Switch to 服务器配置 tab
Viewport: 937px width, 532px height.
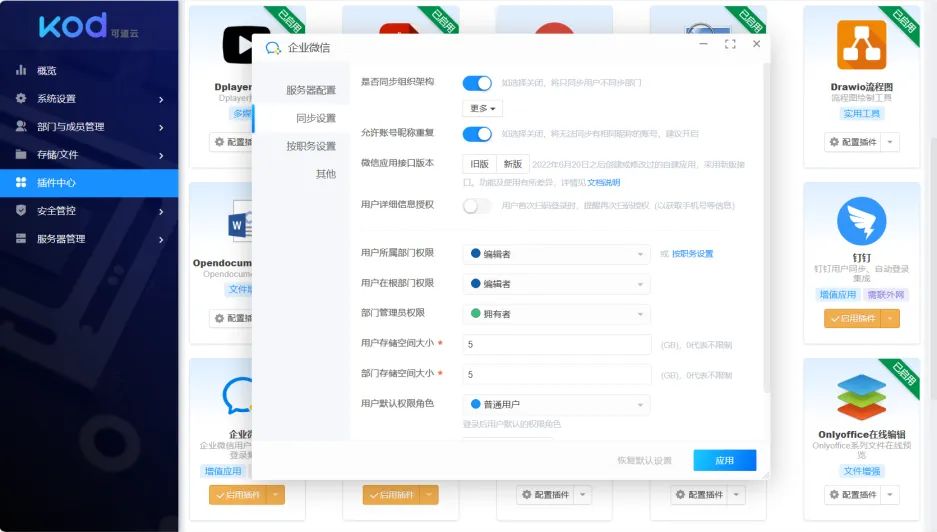pos(301,90)
